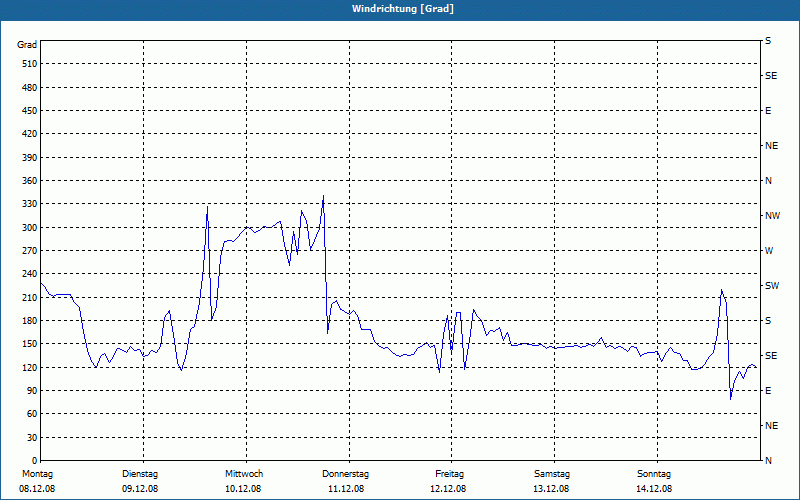Select the 'NW' compass label
Image resolution: width=800 pixels, height=500 pixels.
pyautogui.click(x=772, y=216)
